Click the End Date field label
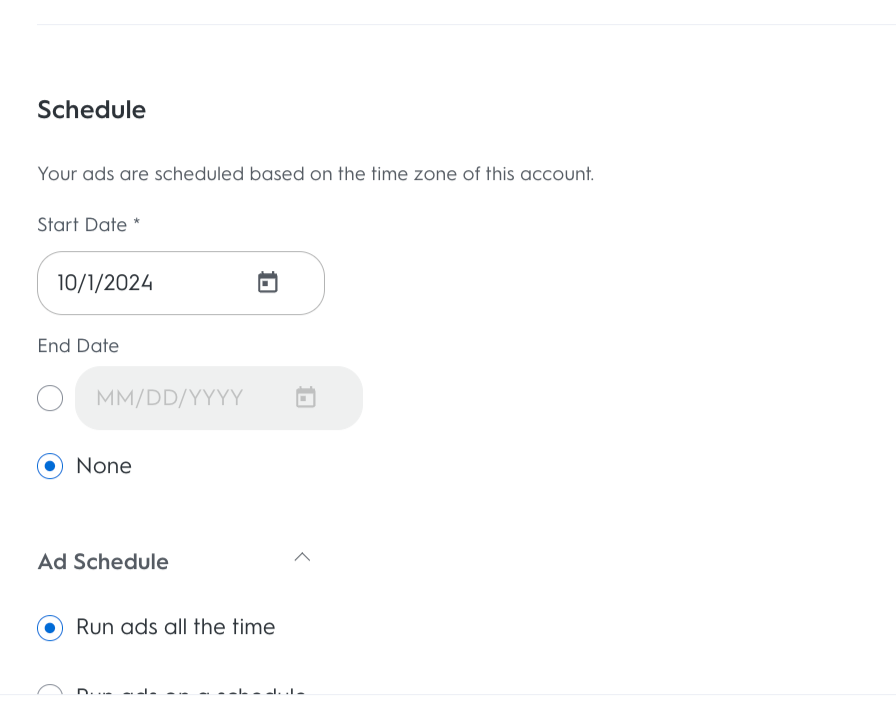 78,346
